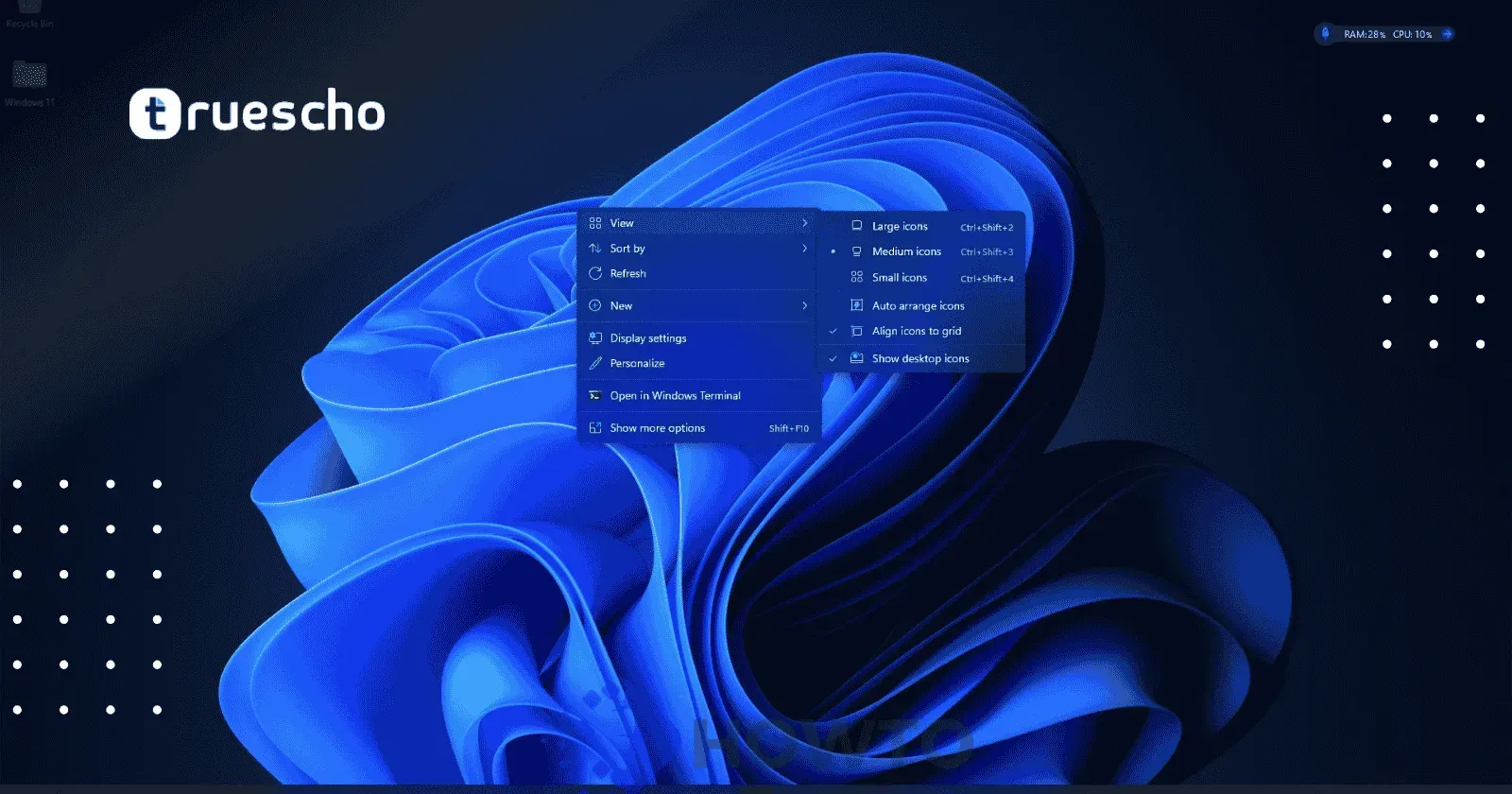
Task: Expand the New submenu arrow
Action: (804, 305)
